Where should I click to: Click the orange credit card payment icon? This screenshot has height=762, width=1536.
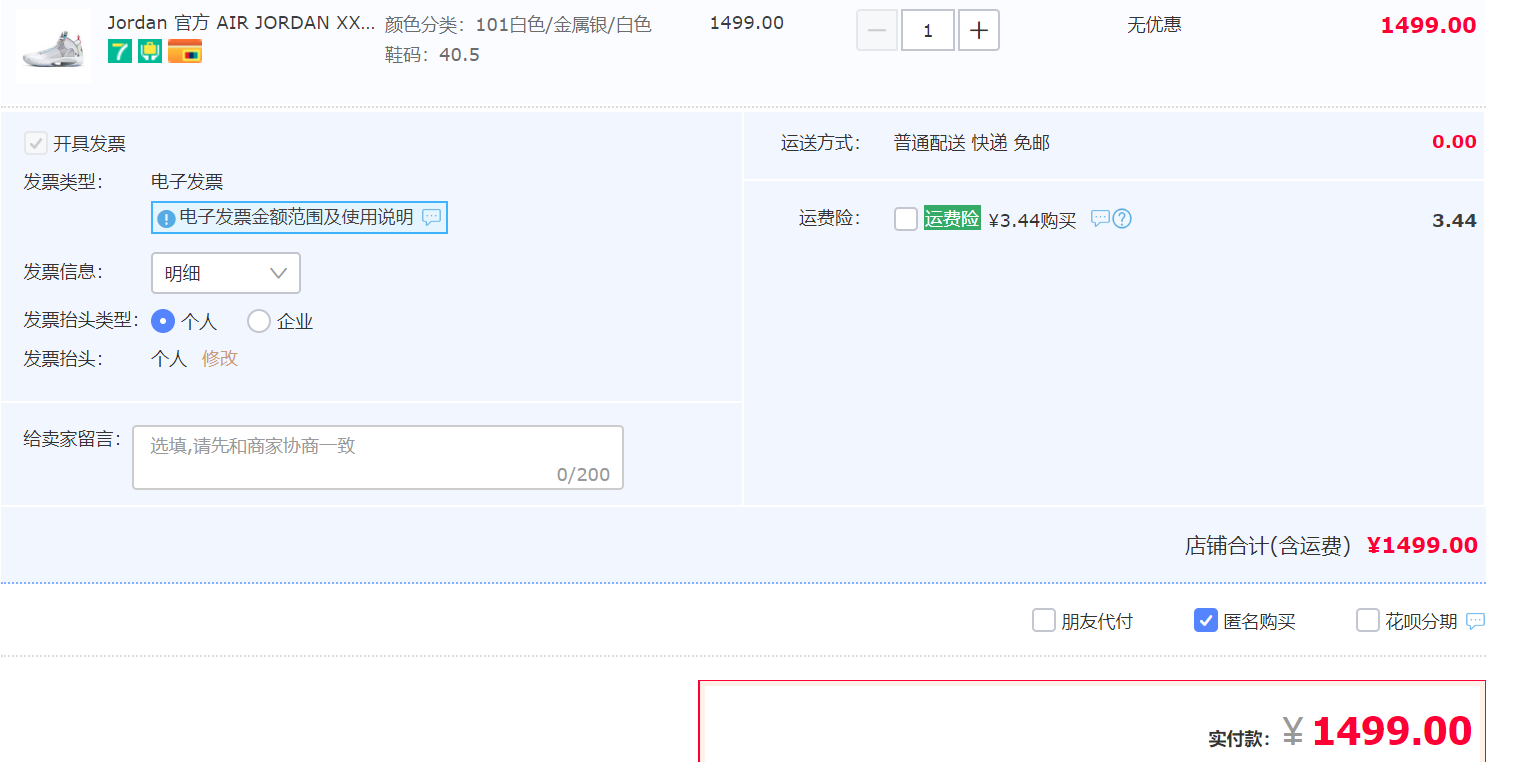[x=185, y=51]
